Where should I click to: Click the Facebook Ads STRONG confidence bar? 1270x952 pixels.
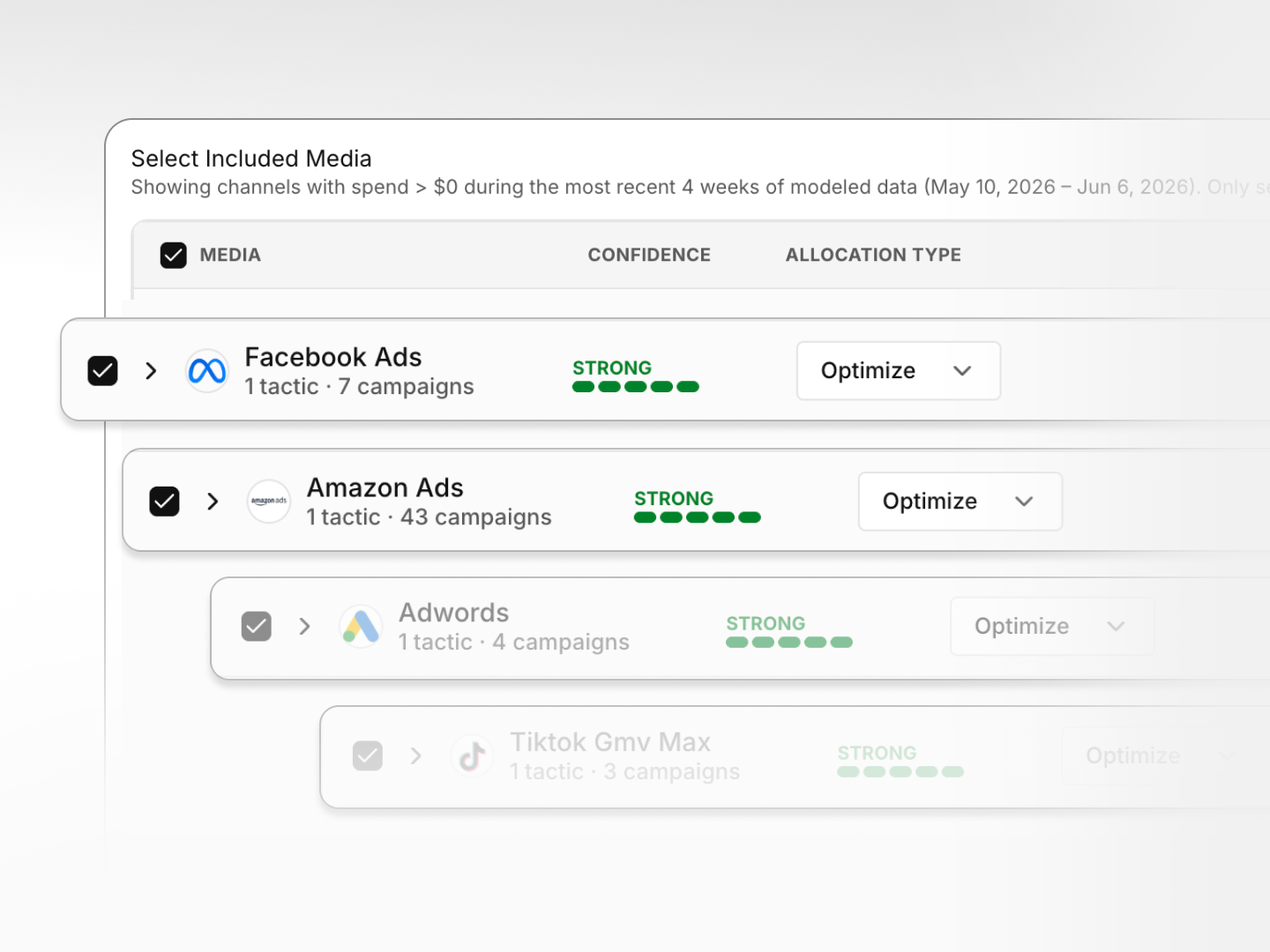636,387
